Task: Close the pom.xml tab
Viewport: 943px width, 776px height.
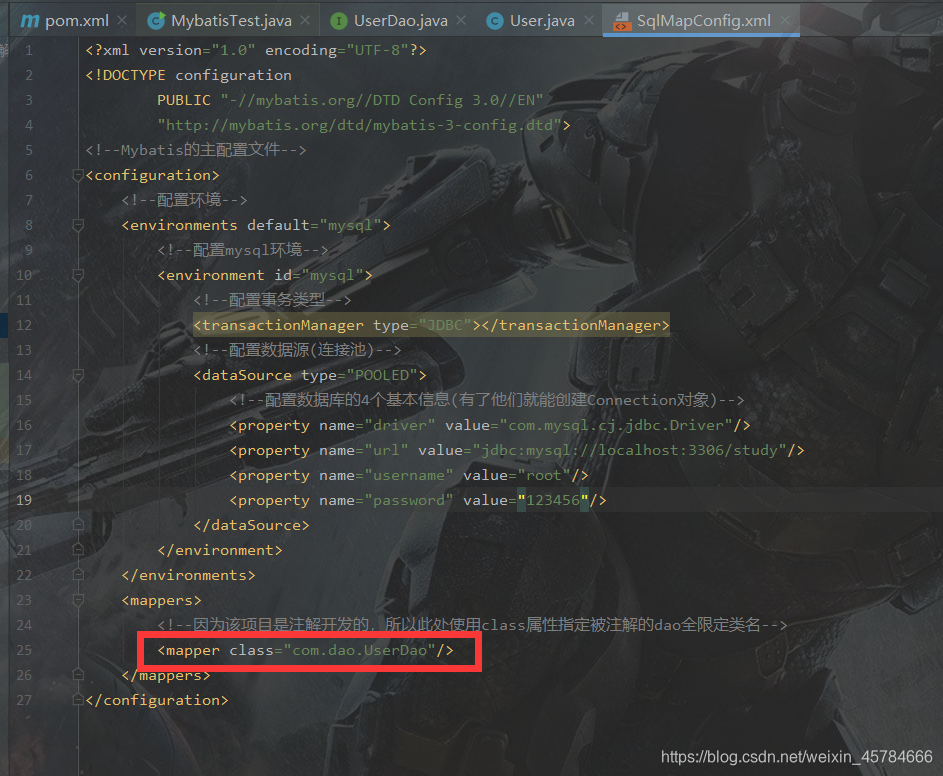Action: coord(122,20)
